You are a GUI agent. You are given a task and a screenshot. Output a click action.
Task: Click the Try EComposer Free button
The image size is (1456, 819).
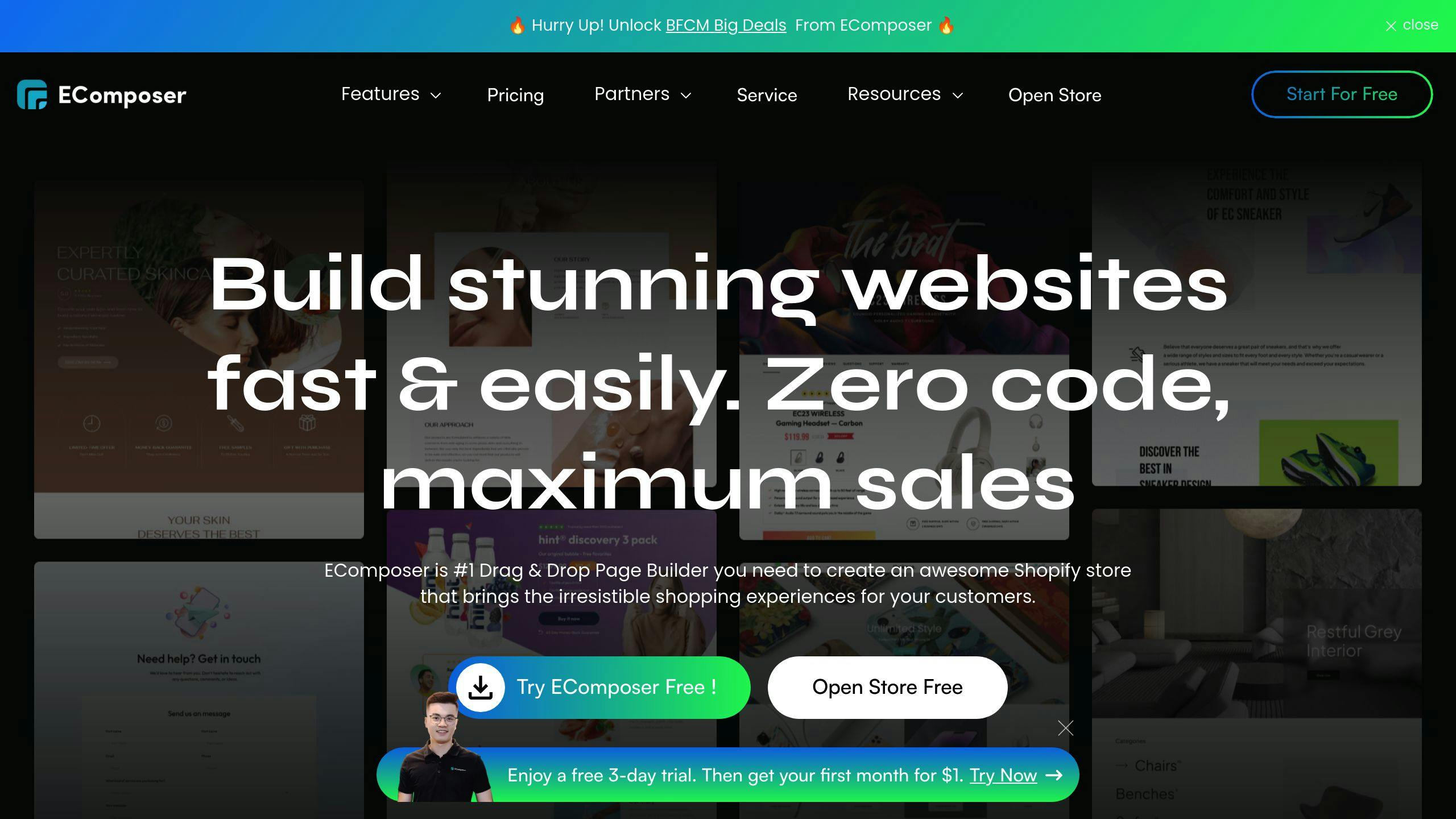[x=600, y=687]
